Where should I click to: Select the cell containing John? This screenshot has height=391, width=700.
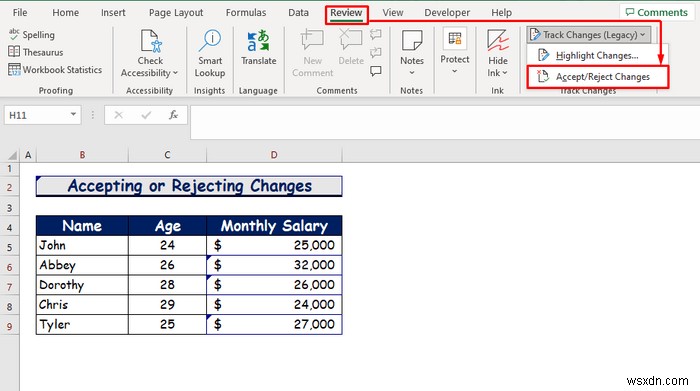click(82, 245)
